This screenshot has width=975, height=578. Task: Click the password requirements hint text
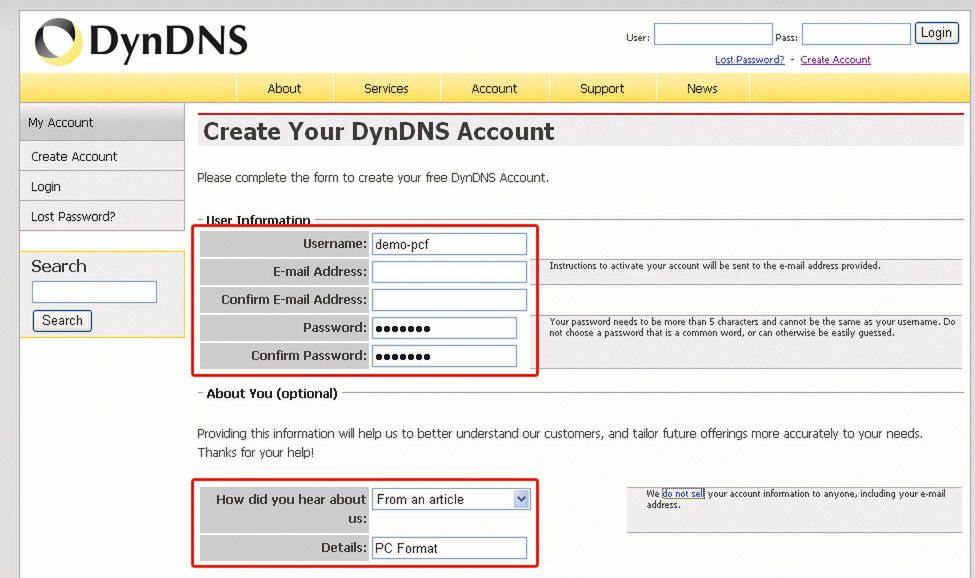[752, 327]
